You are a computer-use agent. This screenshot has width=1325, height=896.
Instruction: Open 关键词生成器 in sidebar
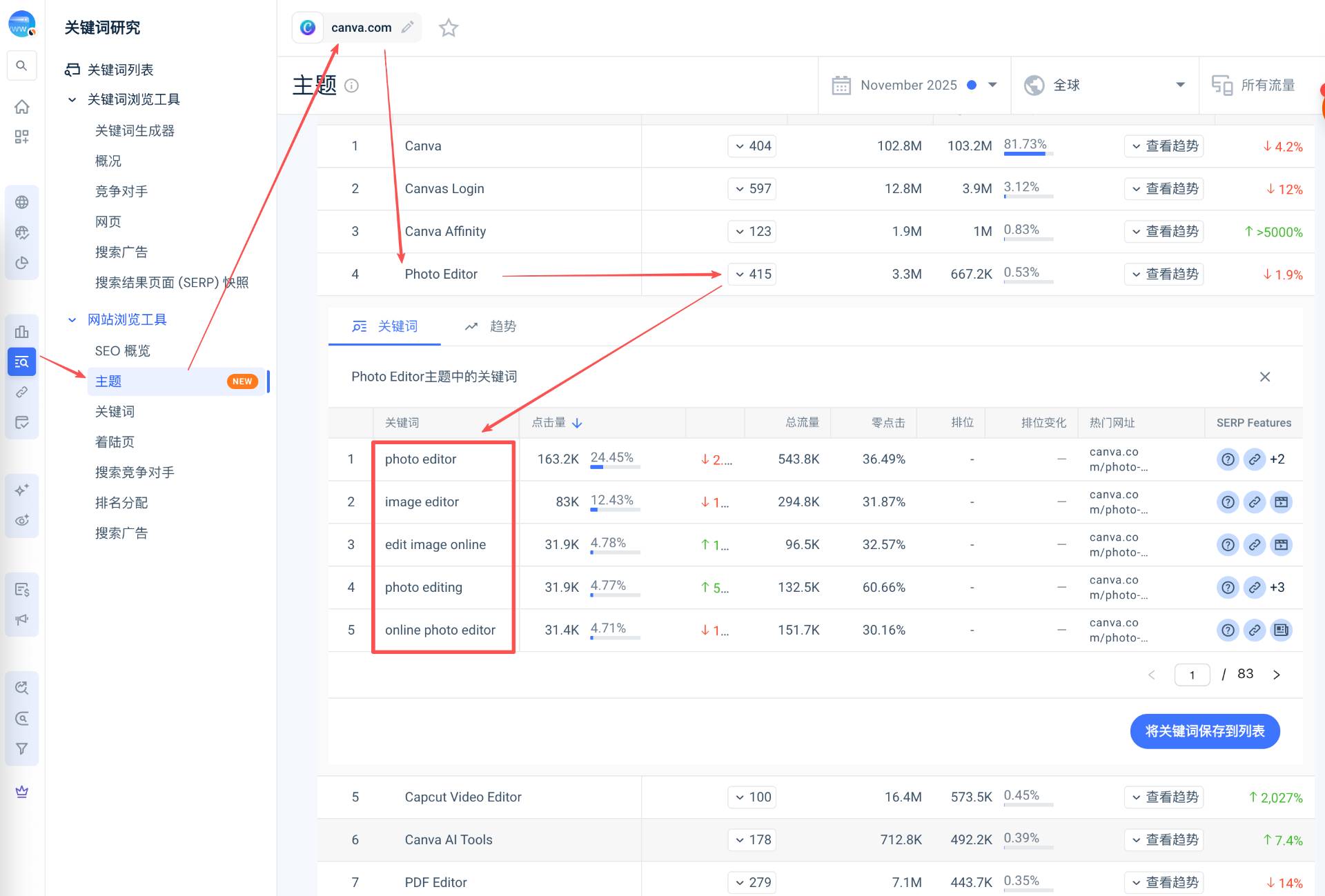coord(135,130)
